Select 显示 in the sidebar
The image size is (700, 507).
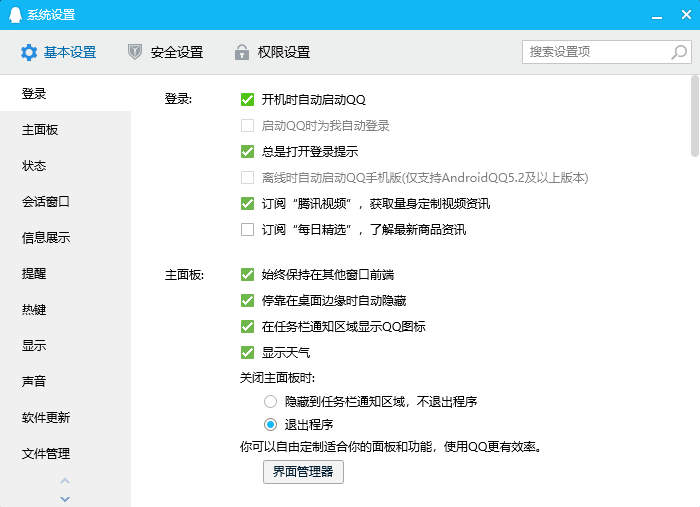(x=65, y=345)
